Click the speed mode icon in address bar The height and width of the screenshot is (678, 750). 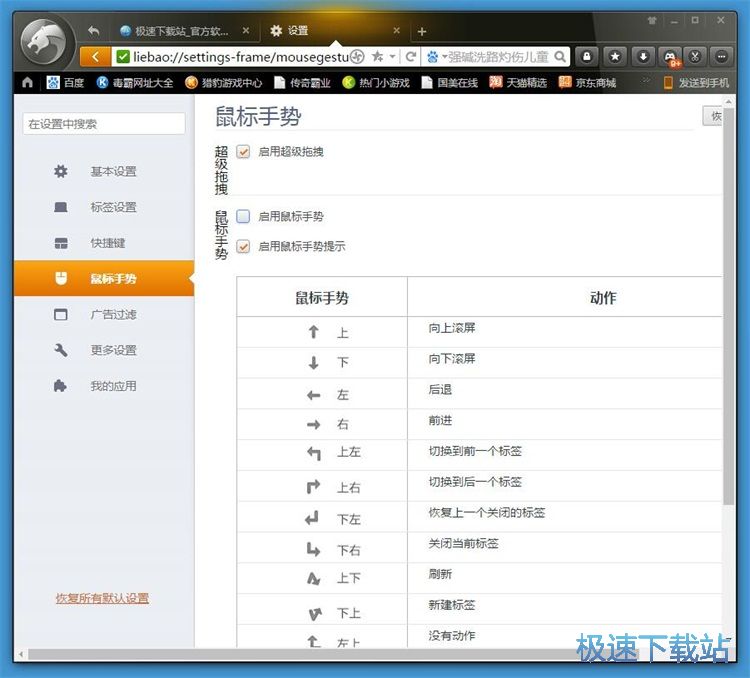(x=357, y=57)
